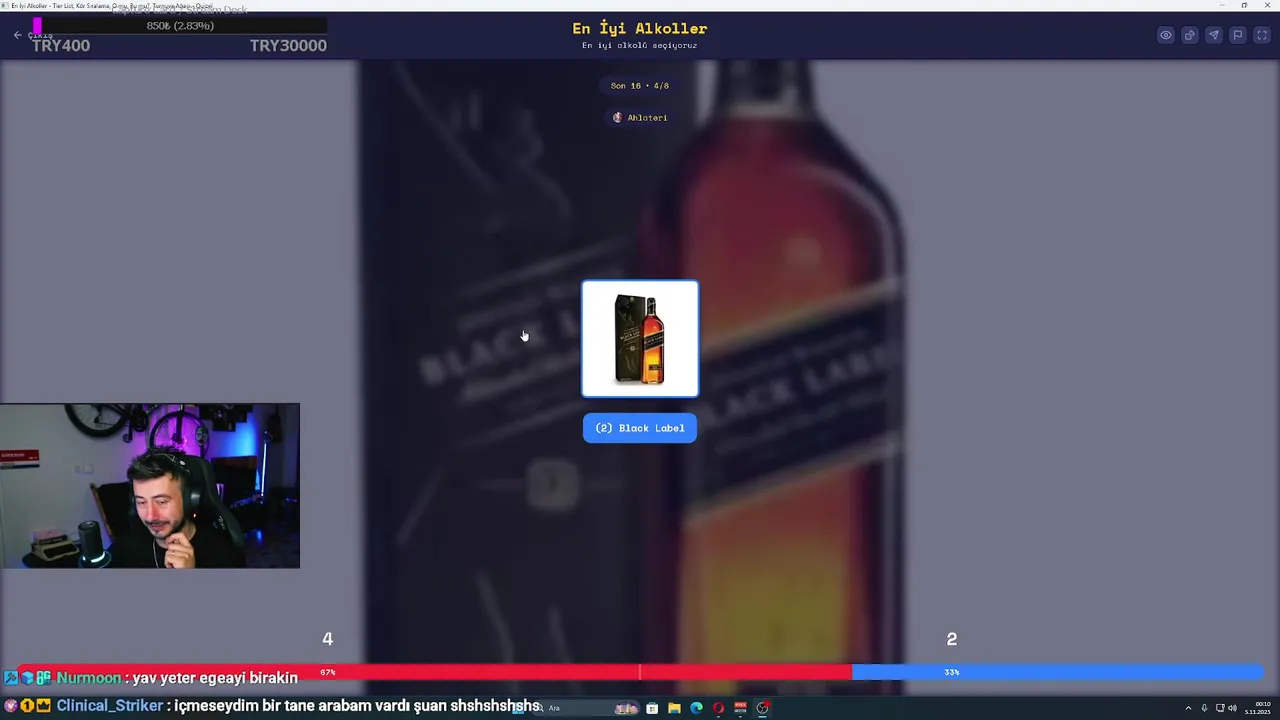Toggle fullscreen mode icon
Screen dimensions: 1280x720
click(1262, 35)
